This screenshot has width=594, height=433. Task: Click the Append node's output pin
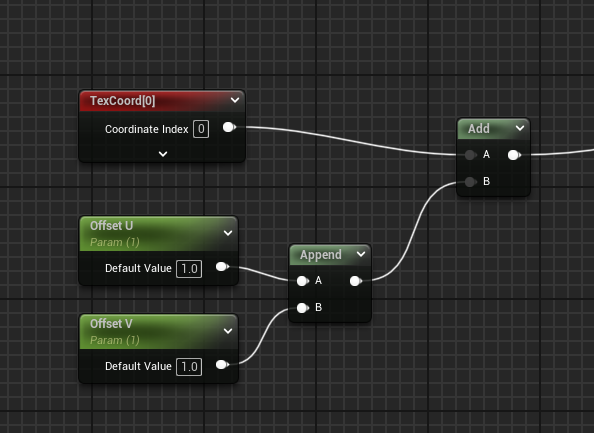point(356,281)
